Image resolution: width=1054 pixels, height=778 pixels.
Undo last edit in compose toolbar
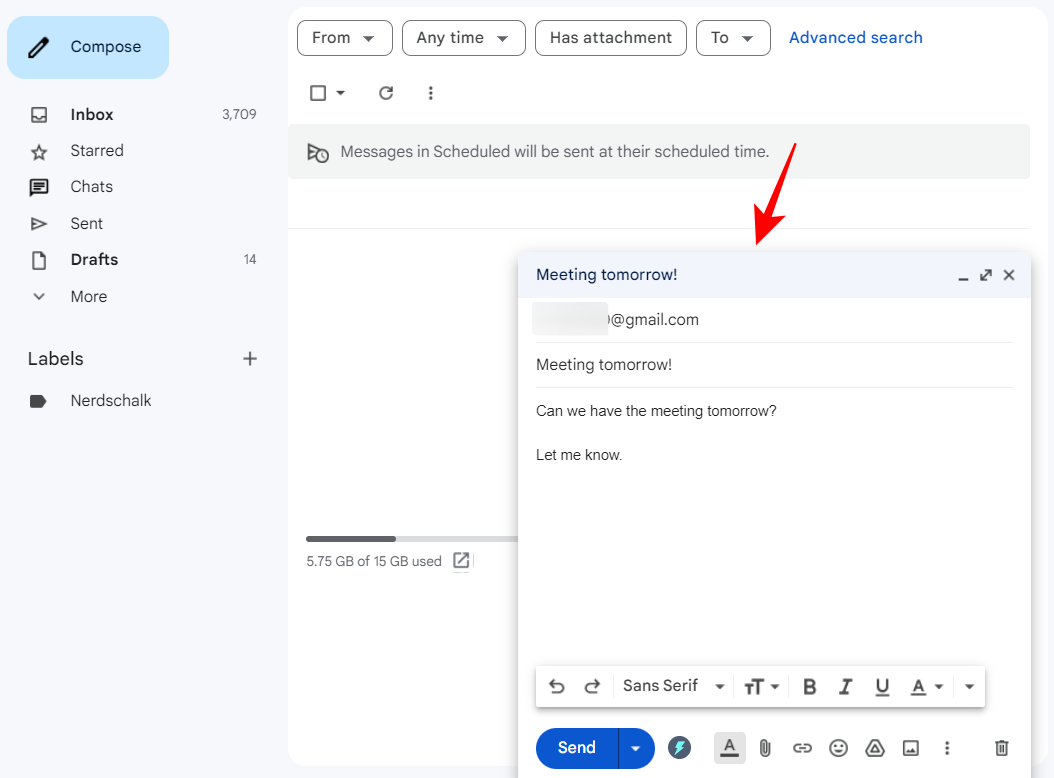click(557, 686)
